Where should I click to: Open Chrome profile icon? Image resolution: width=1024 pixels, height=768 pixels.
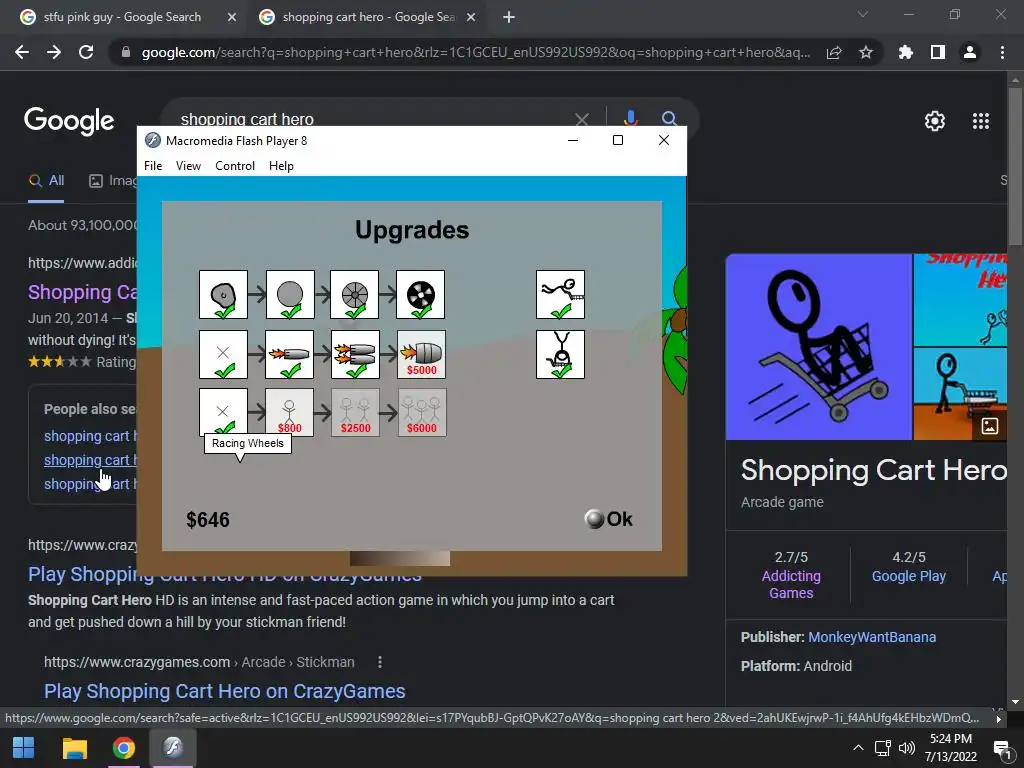click(x=970, y=52)
